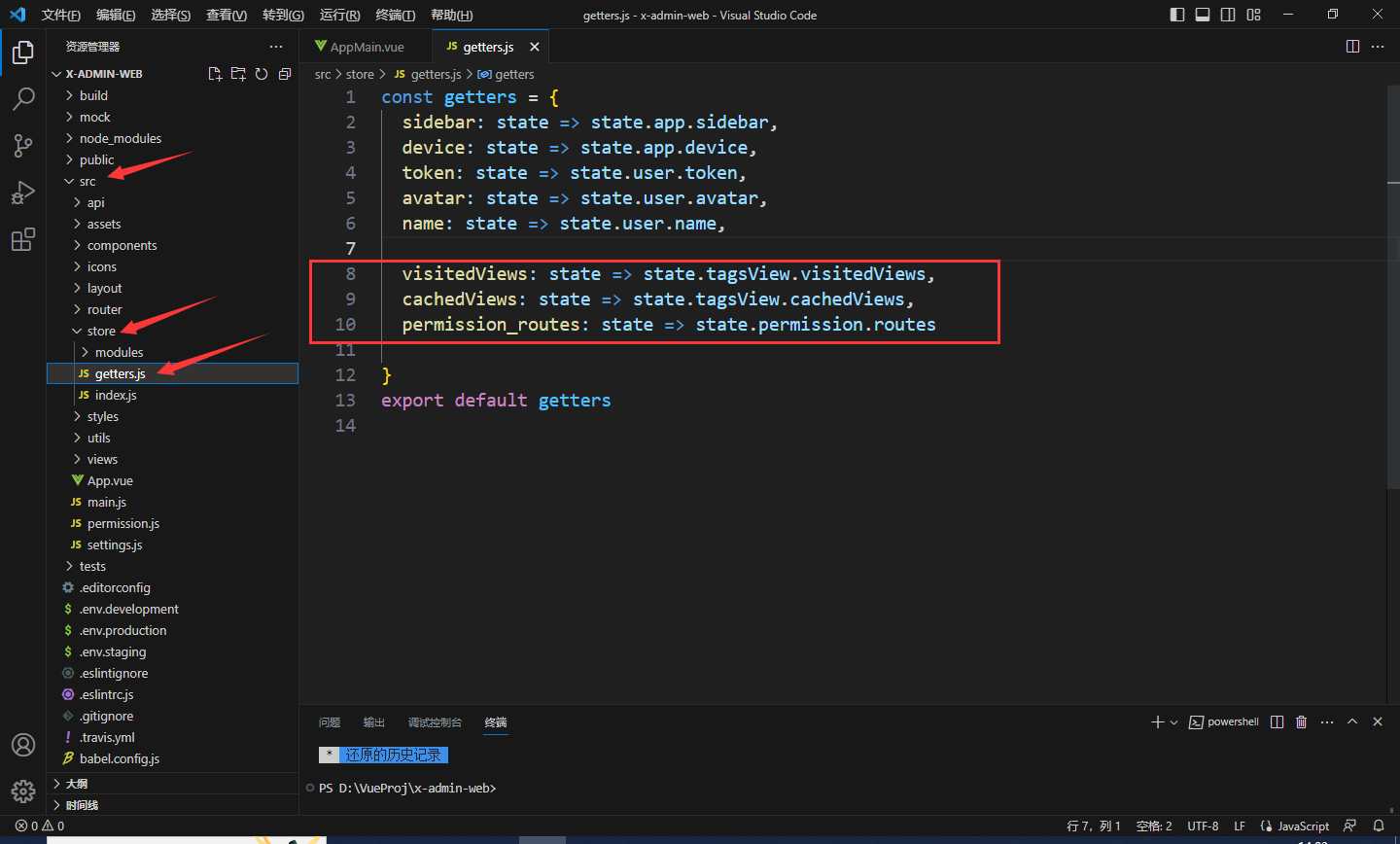
Task: Expand the router folder
Action: (x=173, y=309)
